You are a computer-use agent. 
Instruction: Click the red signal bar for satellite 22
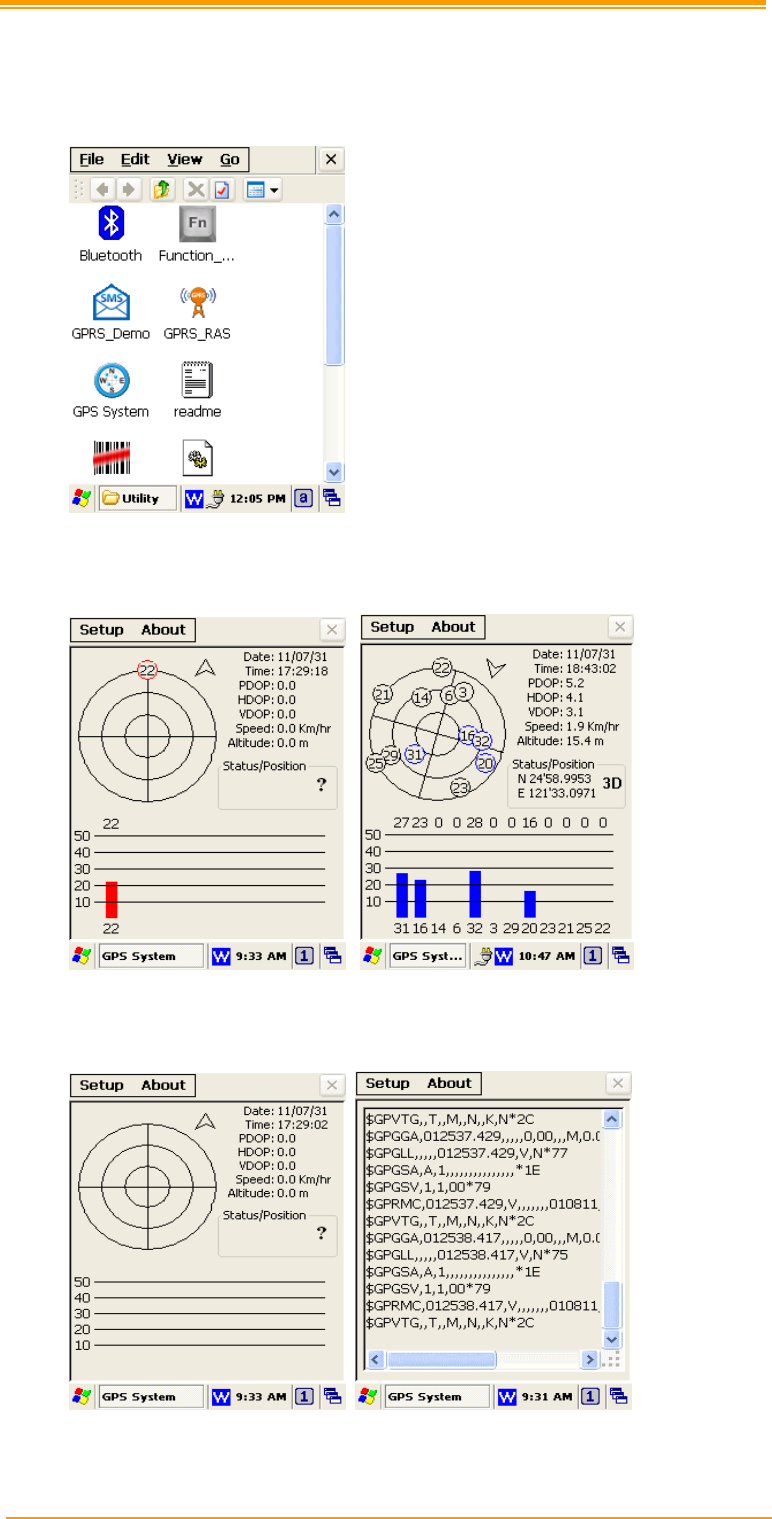coord(112,899)
